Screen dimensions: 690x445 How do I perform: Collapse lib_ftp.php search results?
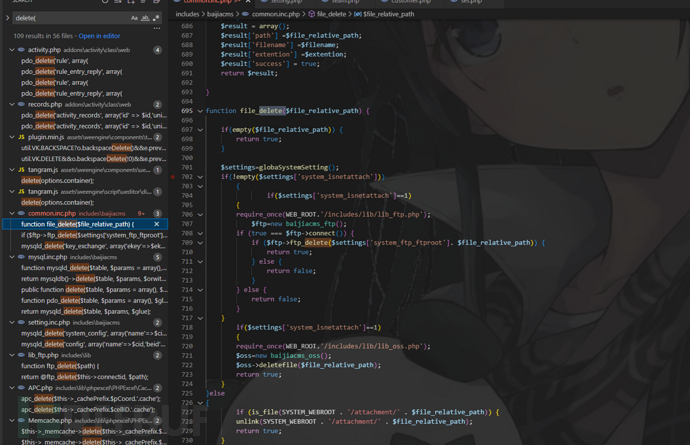point(12,355)
